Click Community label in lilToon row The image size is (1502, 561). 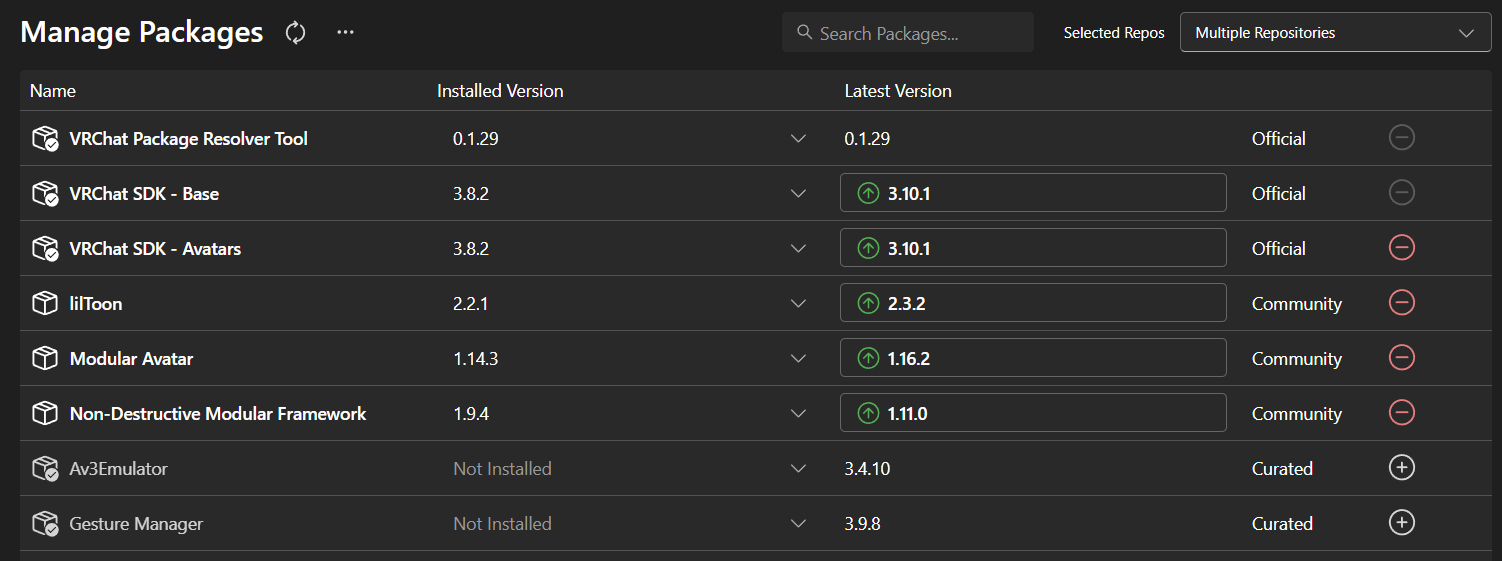coord(1297,304)
